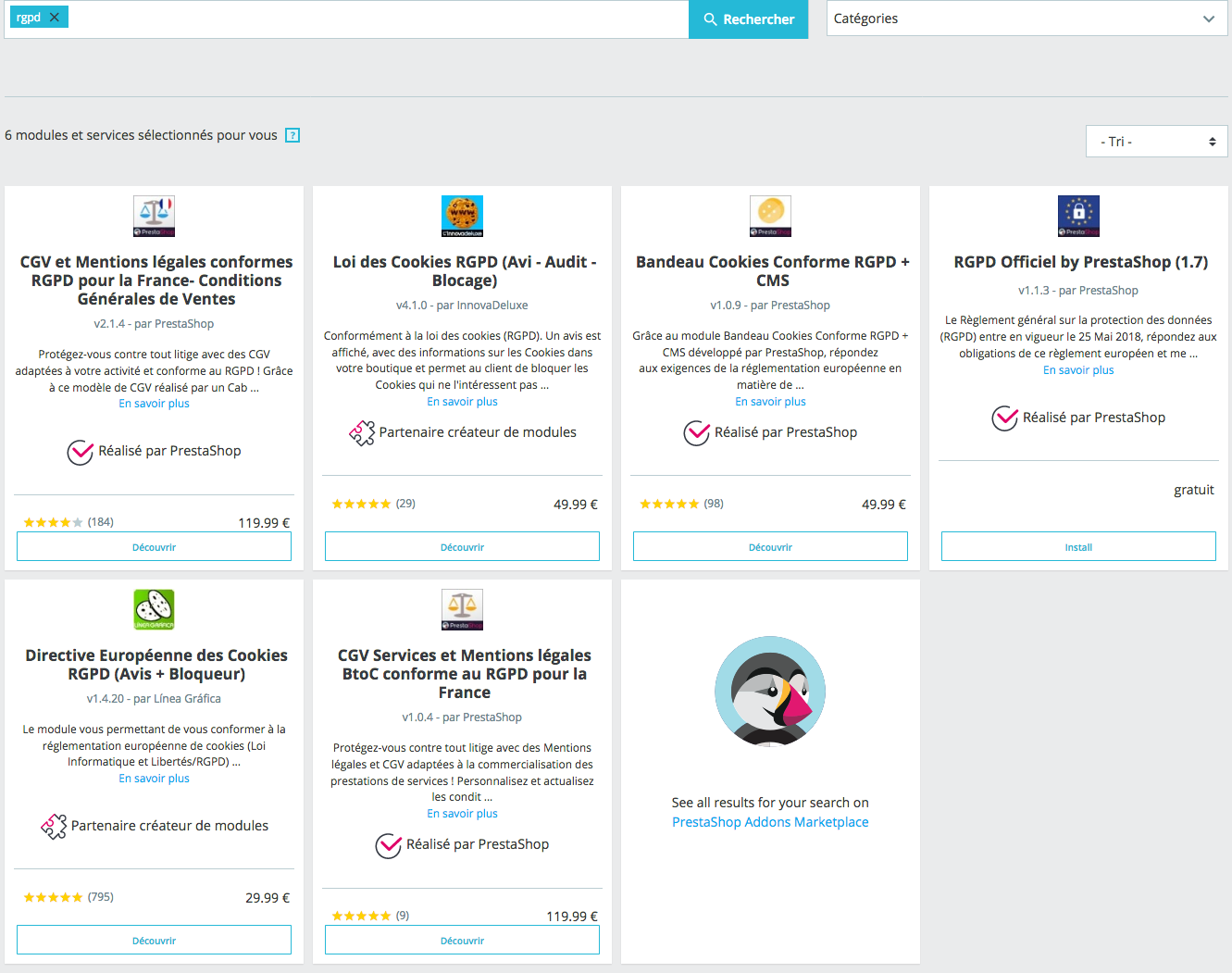Click Découvrir for the 119.99 € CGV France module

pyautogui.click(x=154, y=547)
